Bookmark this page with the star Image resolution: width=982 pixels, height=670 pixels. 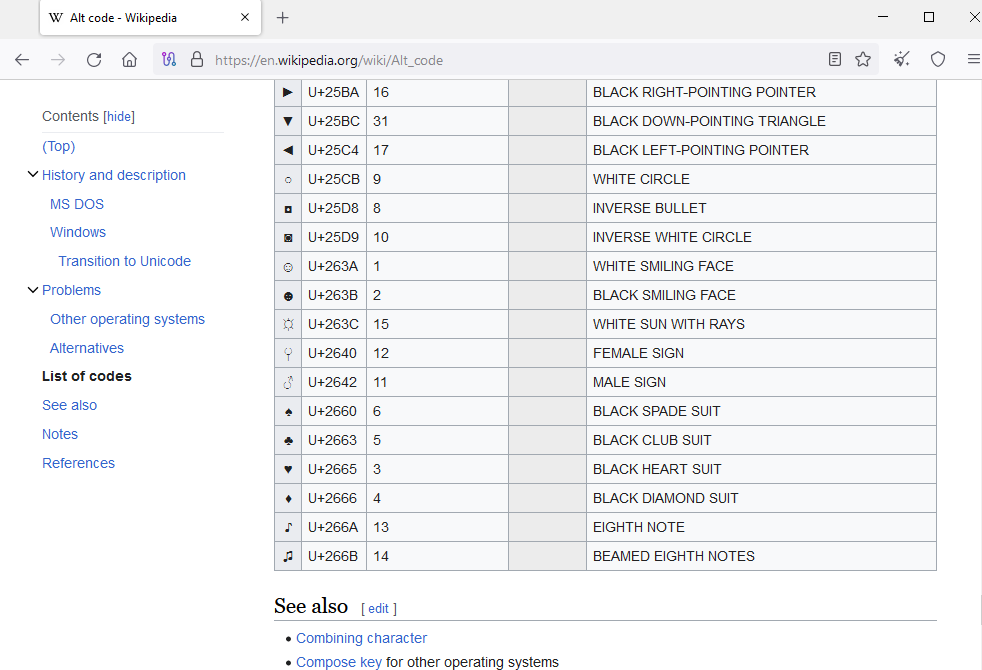(x=863, y=59)
